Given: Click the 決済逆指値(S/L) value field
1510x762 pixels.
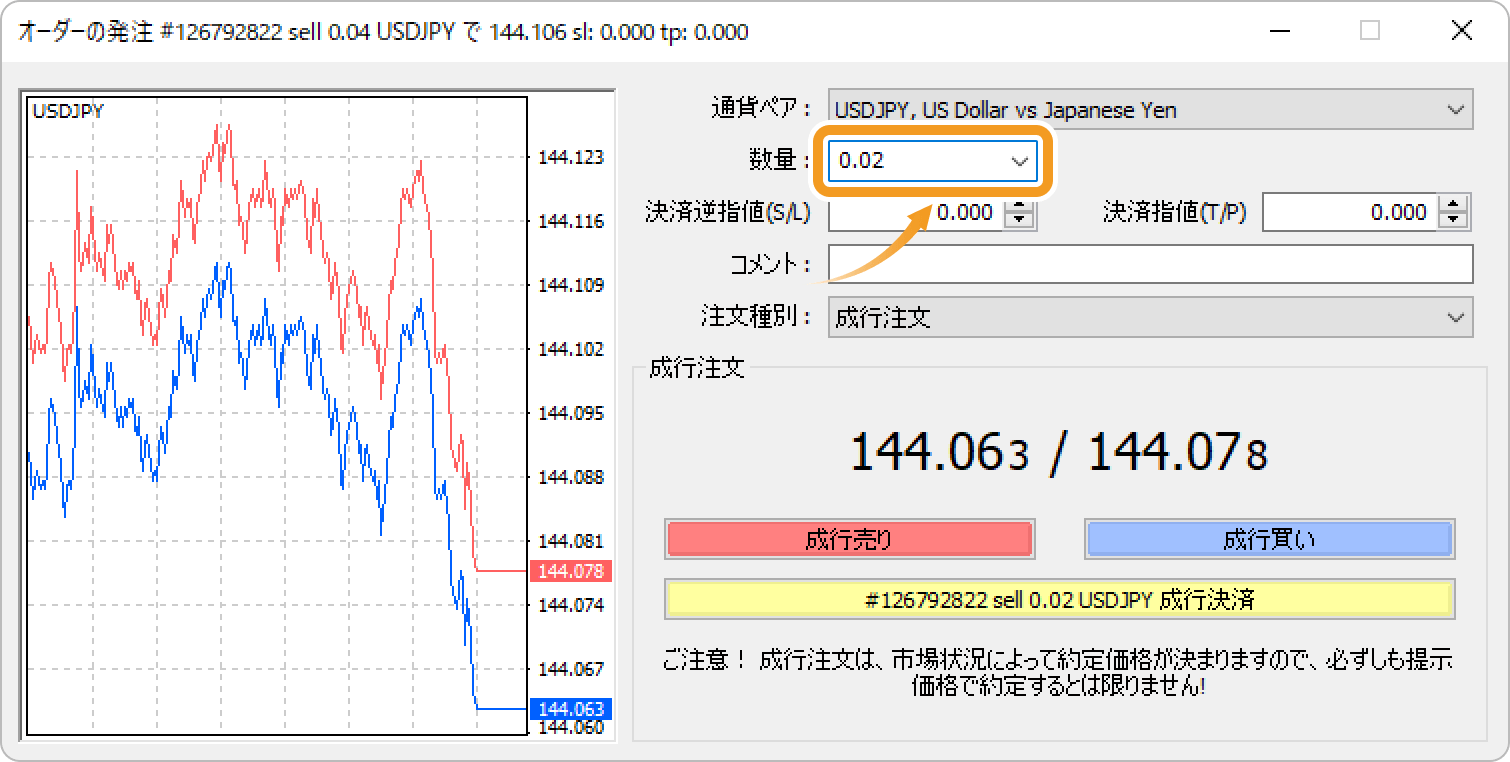Looking at the screenshot, I should 916,212.
